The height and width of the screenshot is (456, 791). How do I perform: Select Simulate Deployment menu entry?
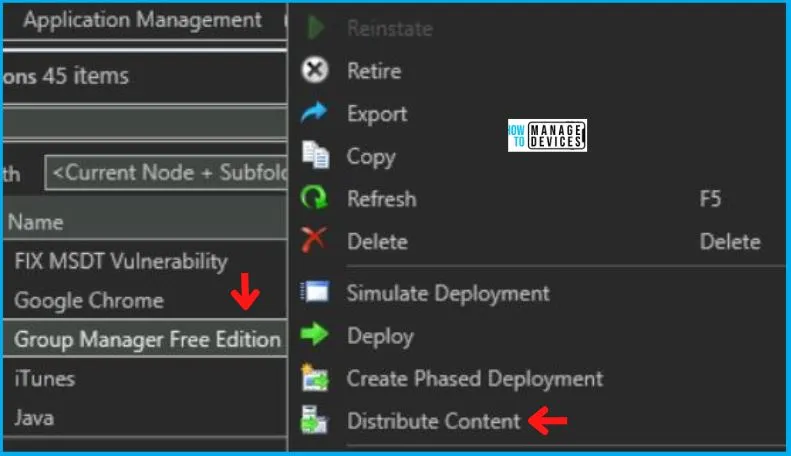[447, 293]
